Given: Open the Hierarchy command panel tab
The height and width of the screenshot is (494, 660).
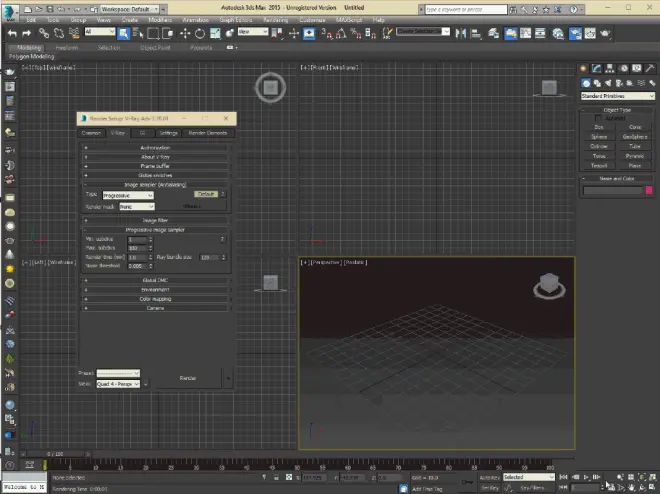Looking at the screenshot, I should [608, 67].
